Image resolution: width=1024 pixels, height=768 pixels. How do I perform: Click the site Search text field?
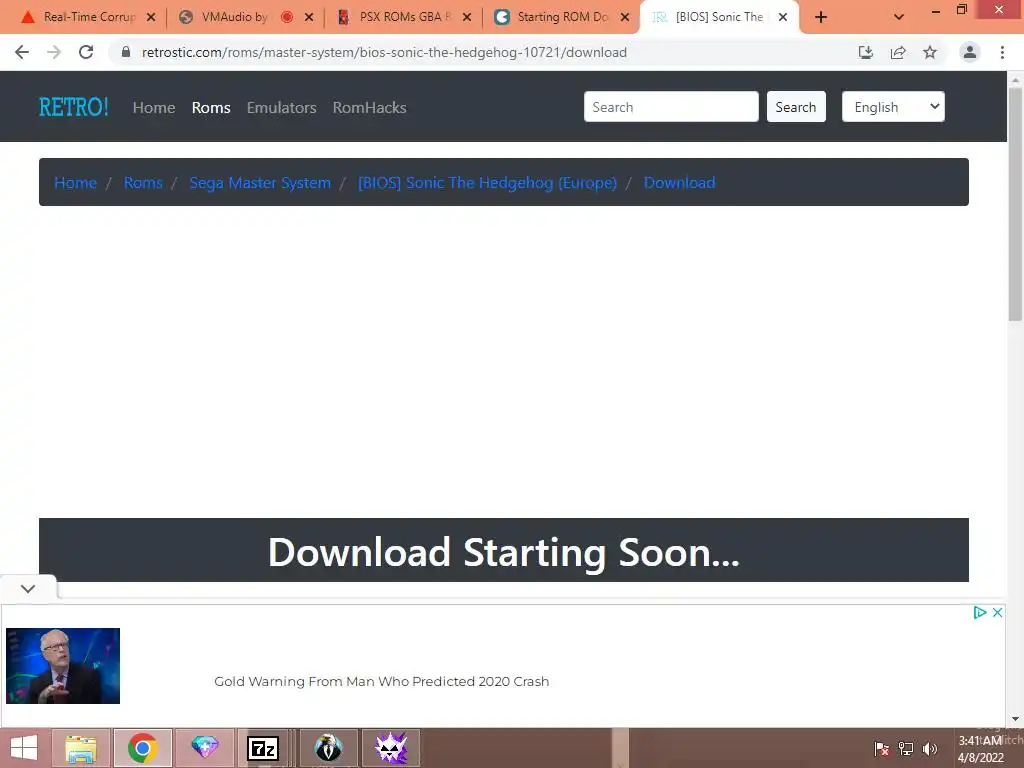671,106
